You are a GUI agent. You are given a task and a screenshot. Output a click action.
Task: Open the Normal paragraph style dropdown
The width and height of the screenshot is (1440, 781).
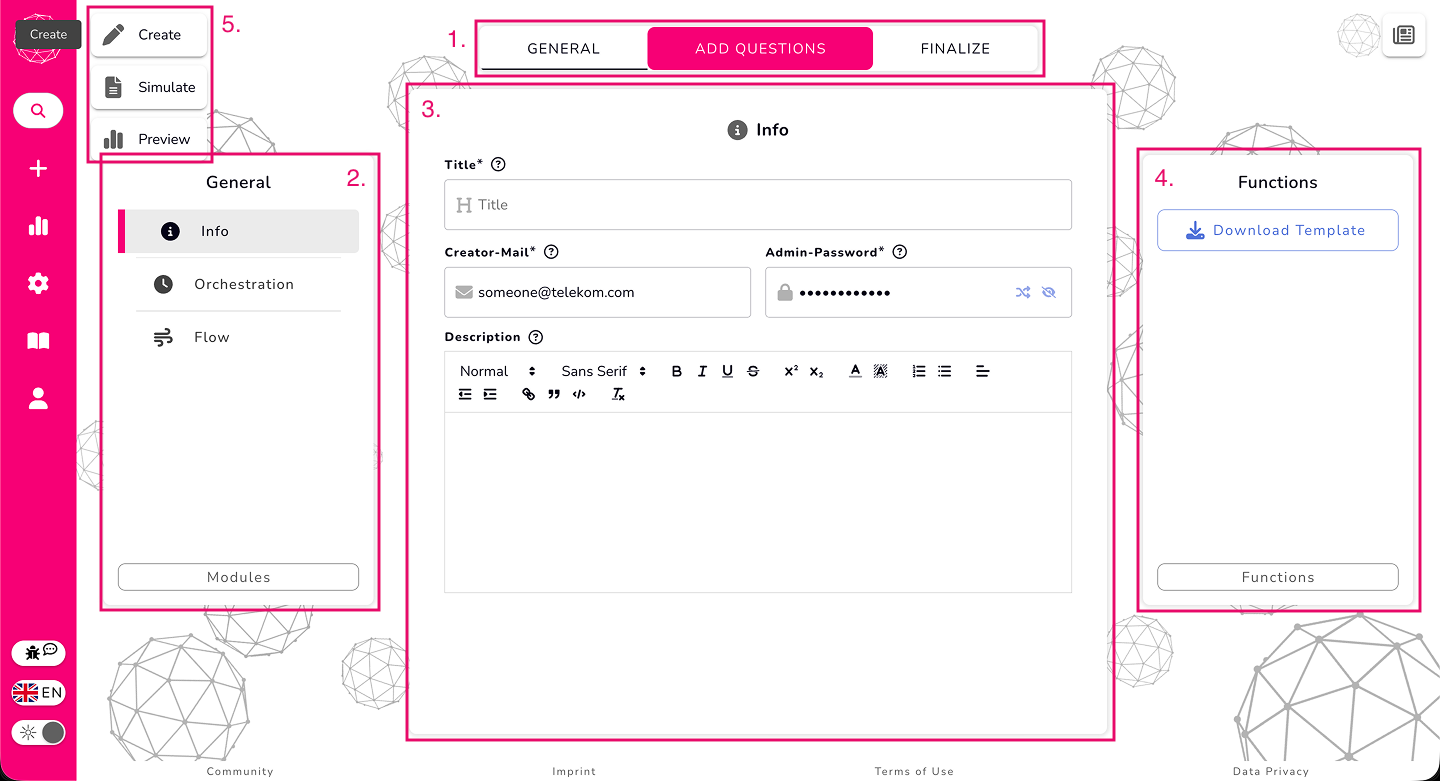tap(494, 370)
